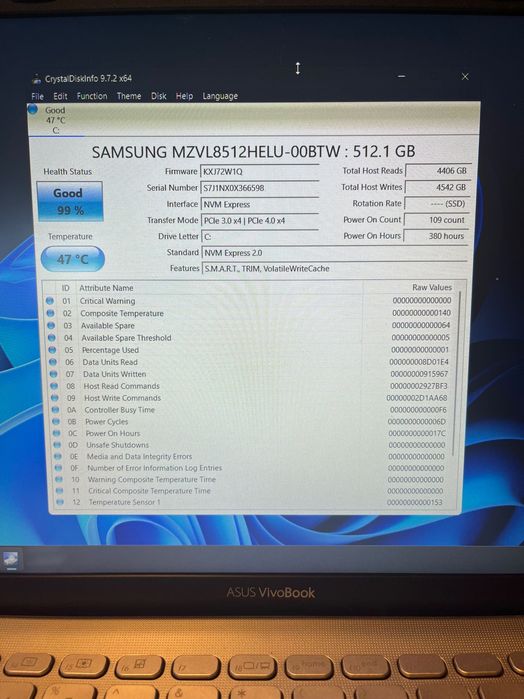Click the status icon for Composite Temperature
The image size is (524, 699).
pyautogui.click(x=50, y=313)
